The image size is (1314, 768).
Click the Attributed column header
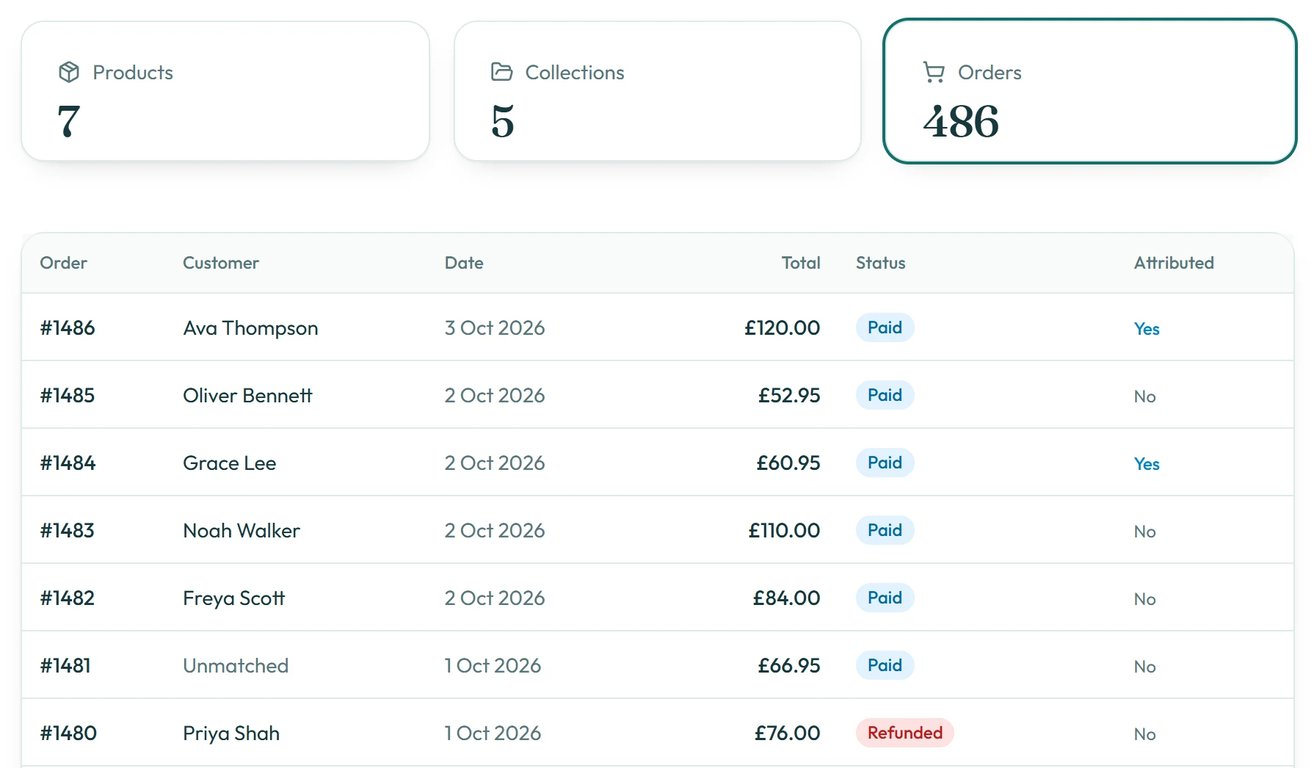(1174, 263)
